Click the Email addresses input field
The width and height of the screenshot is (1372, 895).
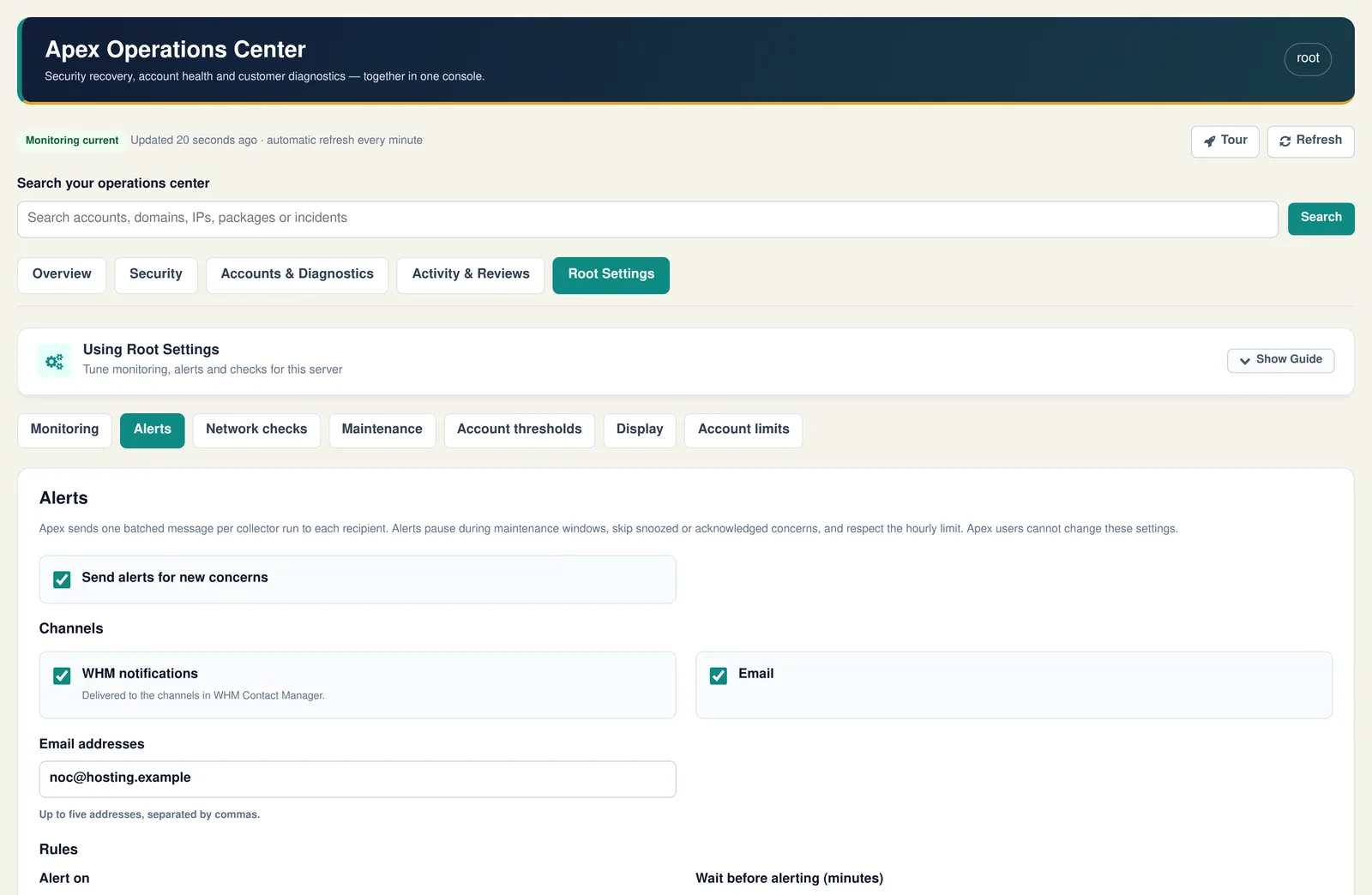click(x=358, y=779)
